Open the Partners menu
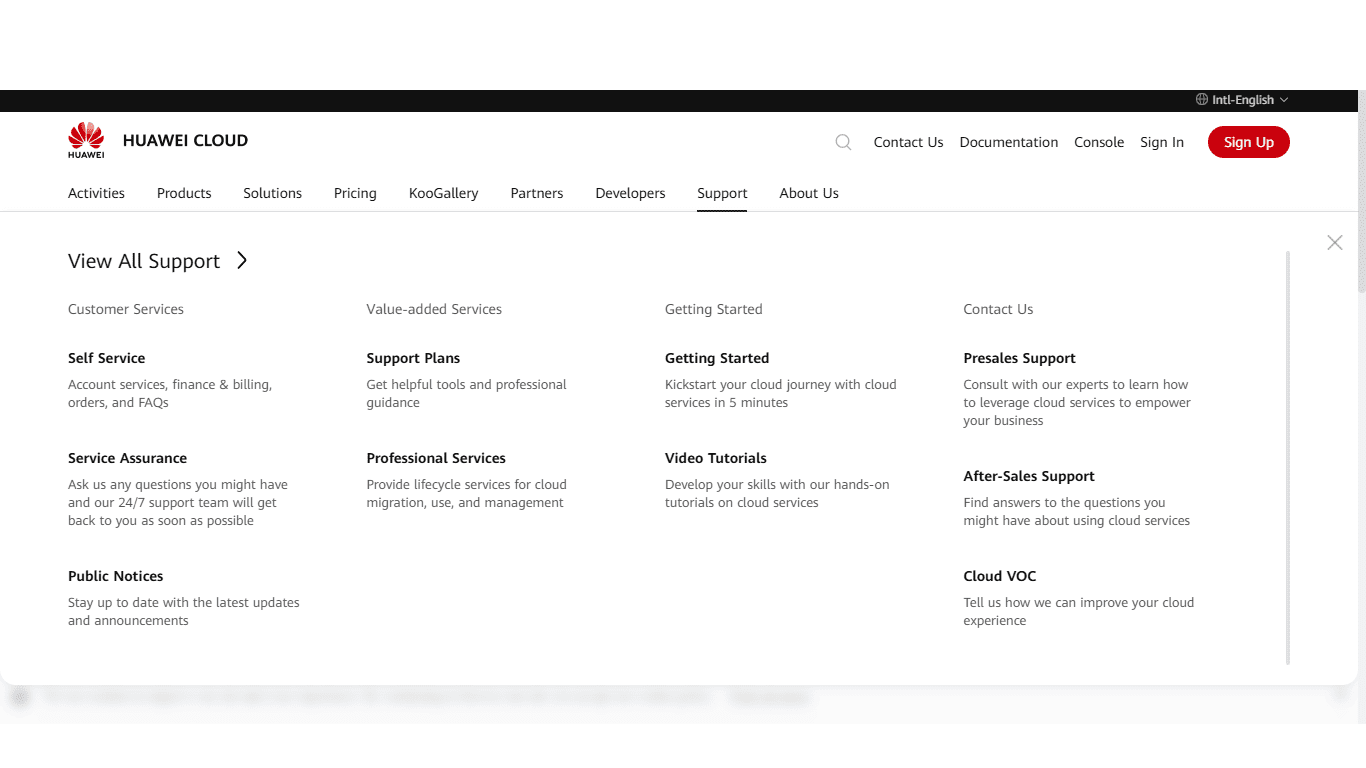Image resolution: width=1366 pixels, height=768 pixels. 537,193
